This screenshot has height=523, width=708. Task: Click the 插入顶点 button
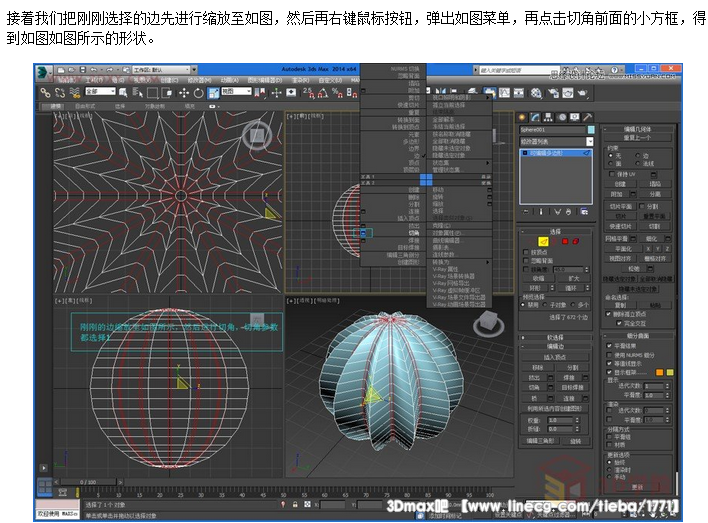tap(556, 356)
